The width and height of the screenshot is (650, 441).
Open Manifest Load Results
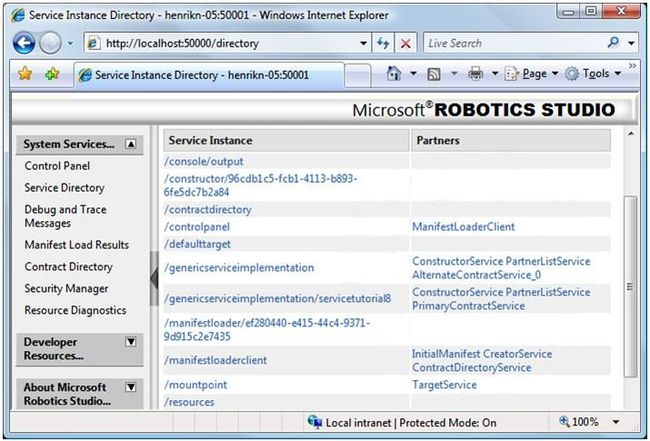pos(77,245)
